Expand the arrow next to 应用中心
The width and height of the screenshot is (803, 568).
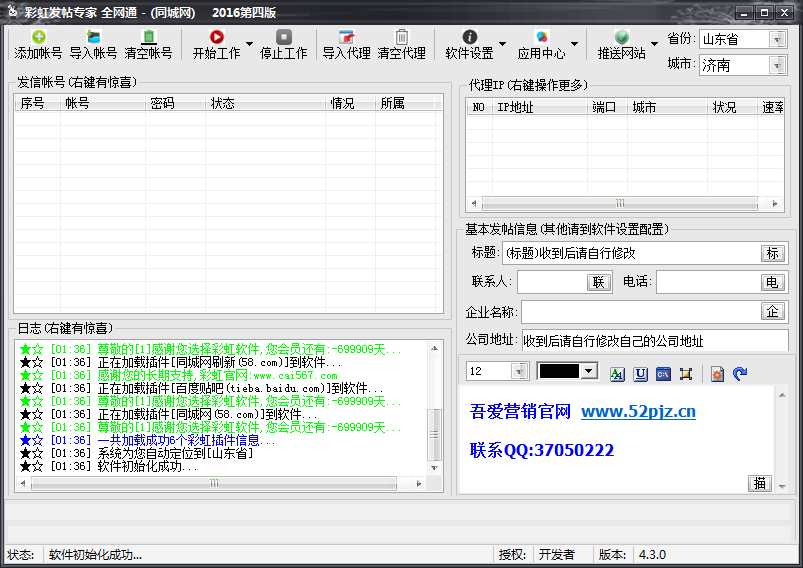coord(575,45)
